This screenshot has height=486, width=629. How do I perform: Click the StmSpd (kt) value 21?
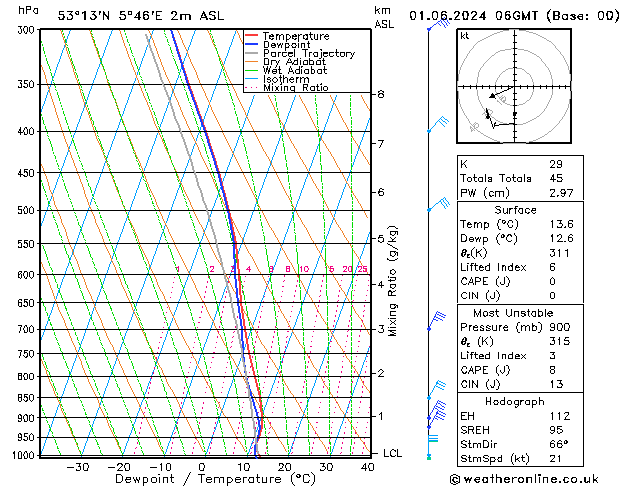pos(555,458)
